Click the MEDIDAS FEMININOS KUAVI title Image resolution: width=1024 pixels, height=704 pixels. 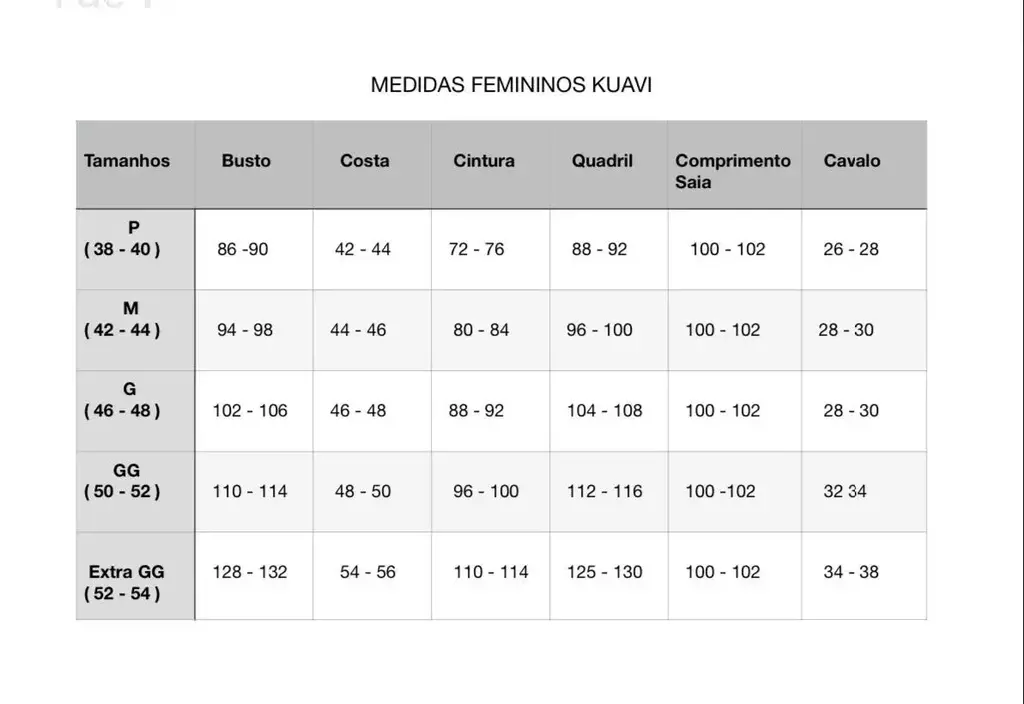pyautogui.click(x=511, y=85)
